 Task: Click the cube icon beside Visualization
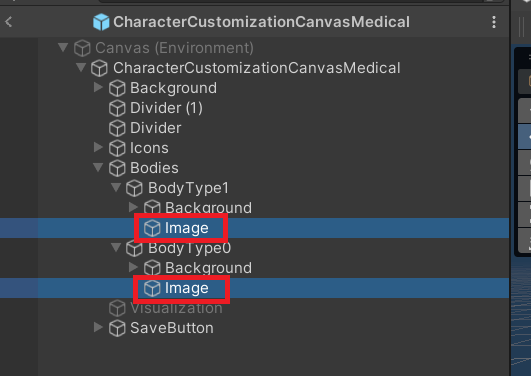coord(117,308)
